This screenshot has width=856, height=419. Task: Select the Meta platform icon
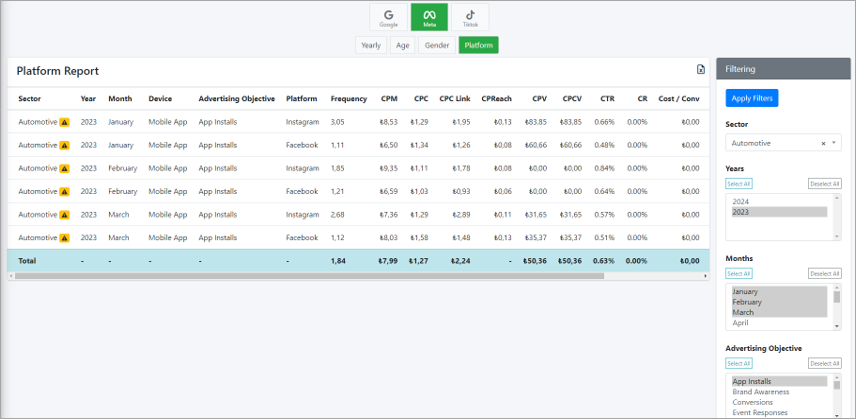pyautogui.click(x=430, y=17)
